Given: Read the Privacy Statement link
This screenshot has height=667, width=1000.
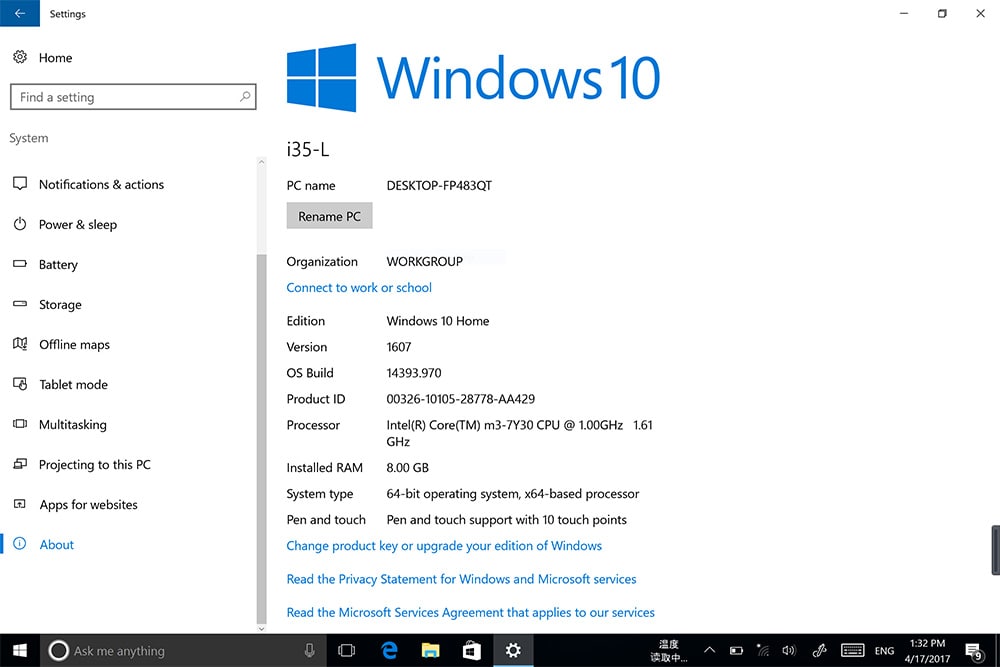Looking at the screenshot, I should (x=461, y=579).
